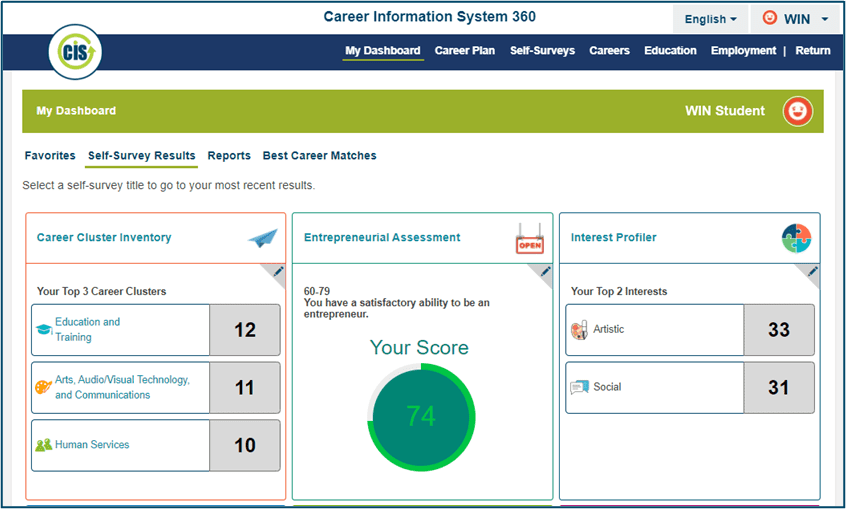The height and width of the screenshot is (509, 846).
Task: Switch to the Favorites tab
Action: click(x=50, y=156)
